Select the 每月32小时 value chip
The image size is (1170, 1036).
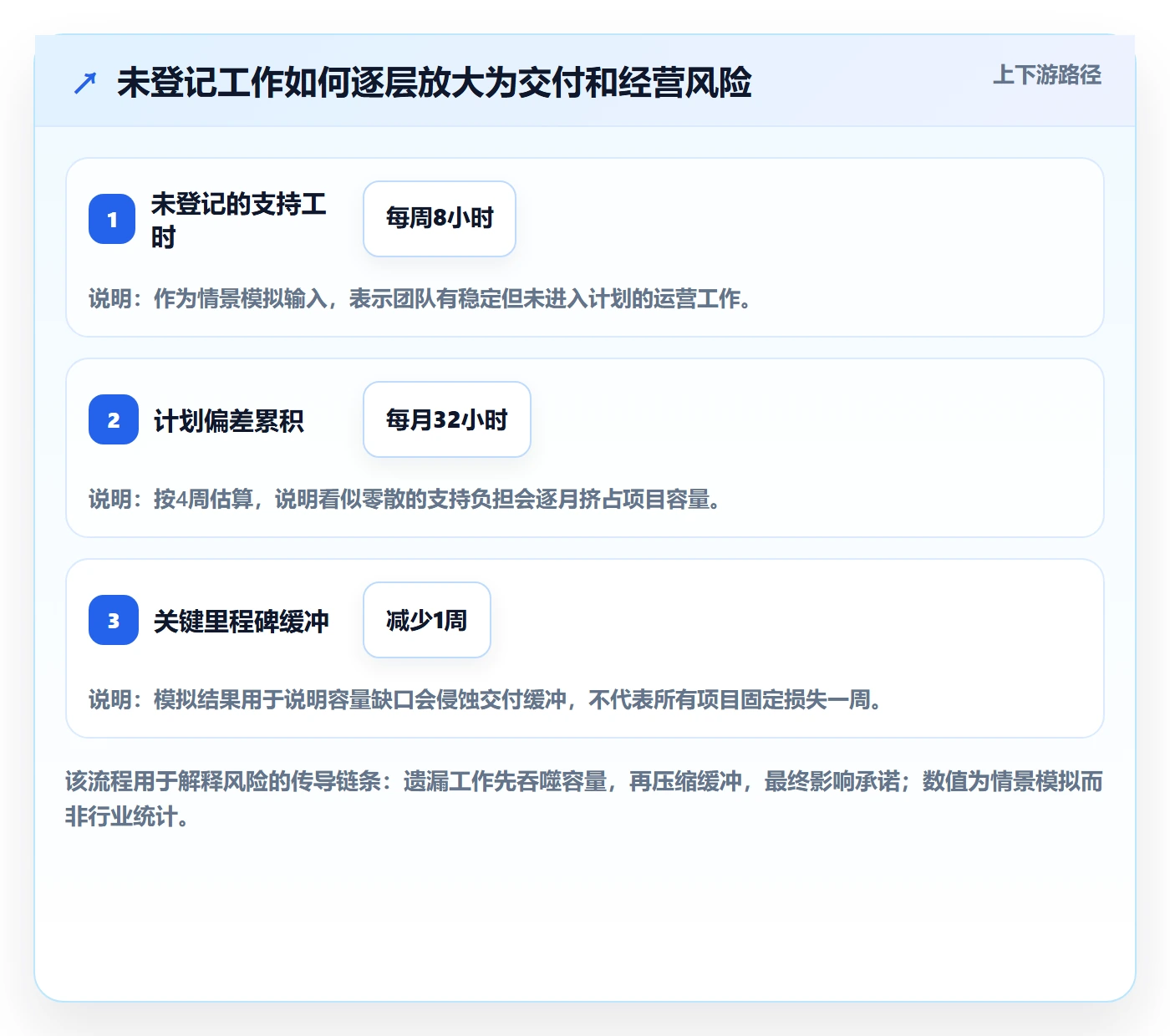[x=447, y=419]
